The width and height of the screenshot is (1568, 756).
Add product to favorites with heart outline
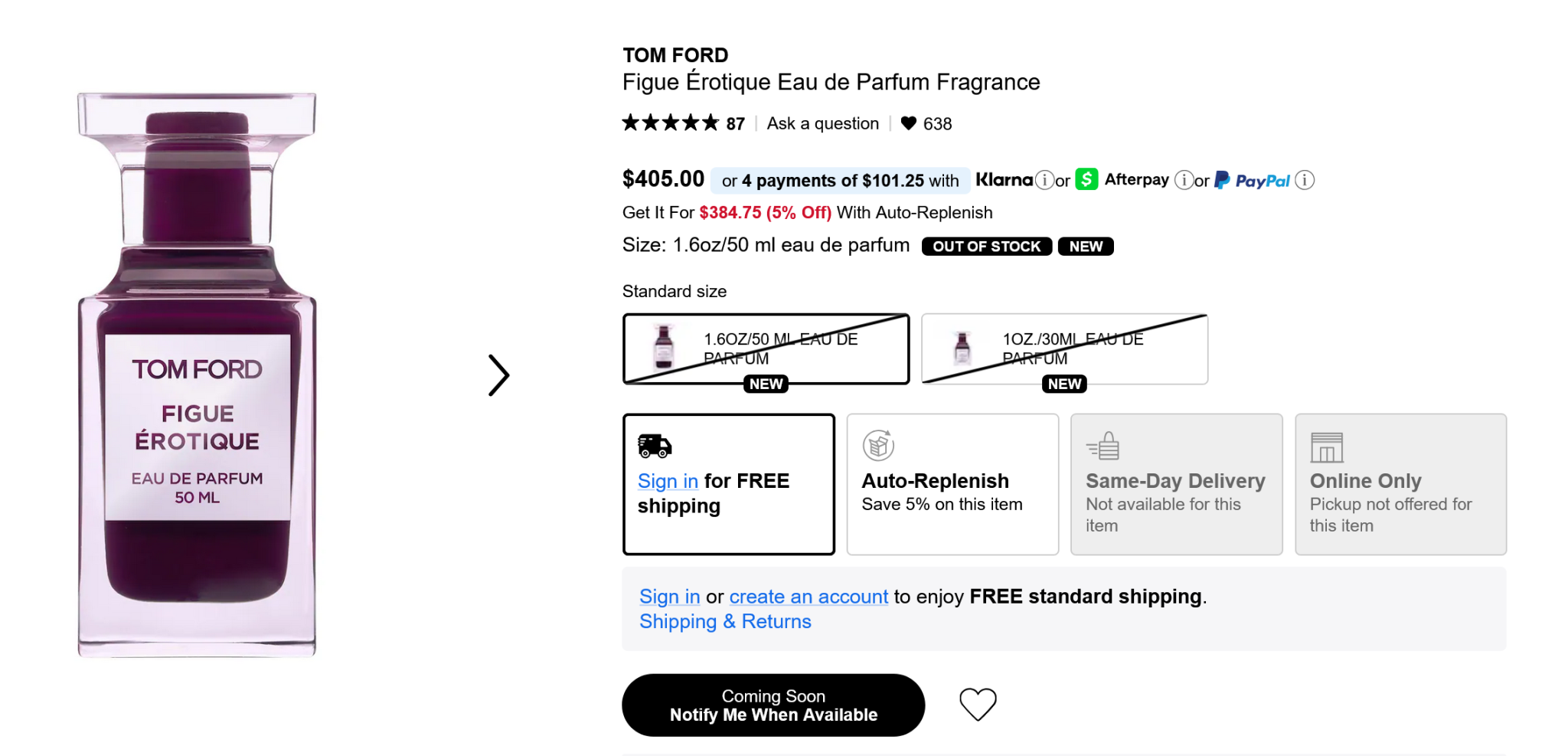[x=978, y=704]
